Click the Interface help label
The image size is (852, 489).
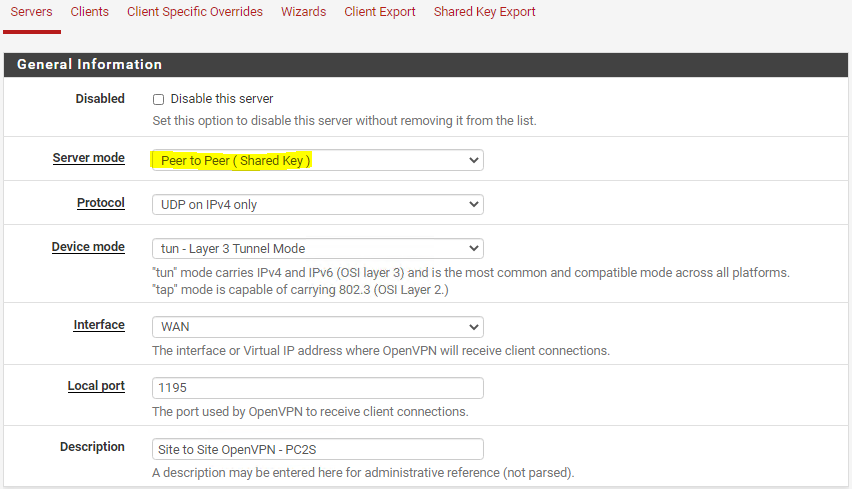[x=99, y=325]
